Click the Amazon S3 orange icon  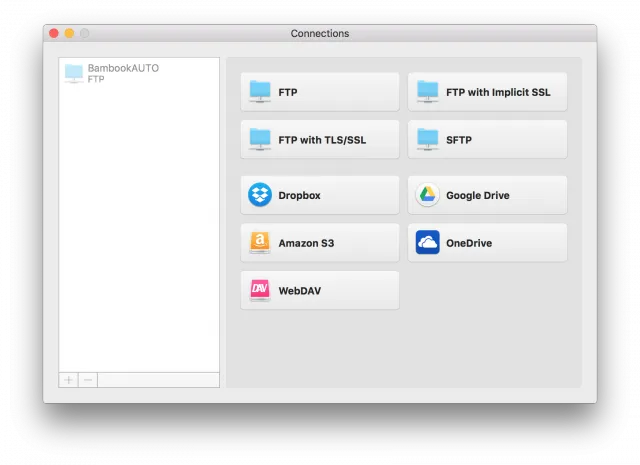[260, 243]
